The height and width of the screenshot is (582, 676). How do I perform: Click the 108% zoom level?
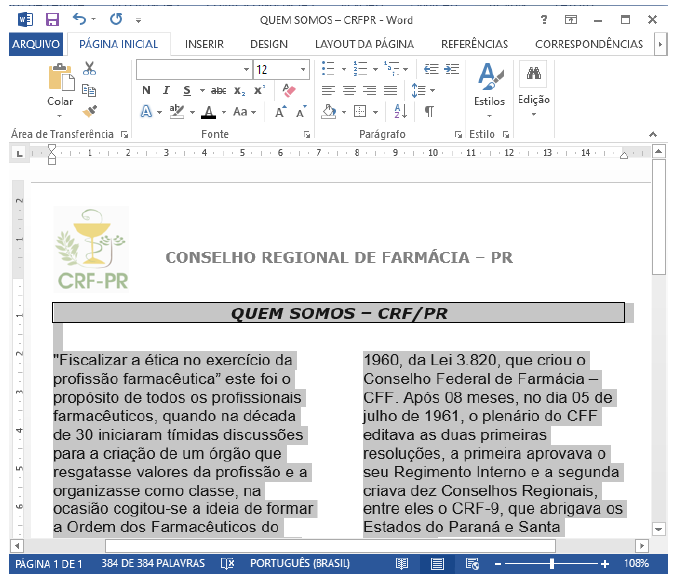636,563
